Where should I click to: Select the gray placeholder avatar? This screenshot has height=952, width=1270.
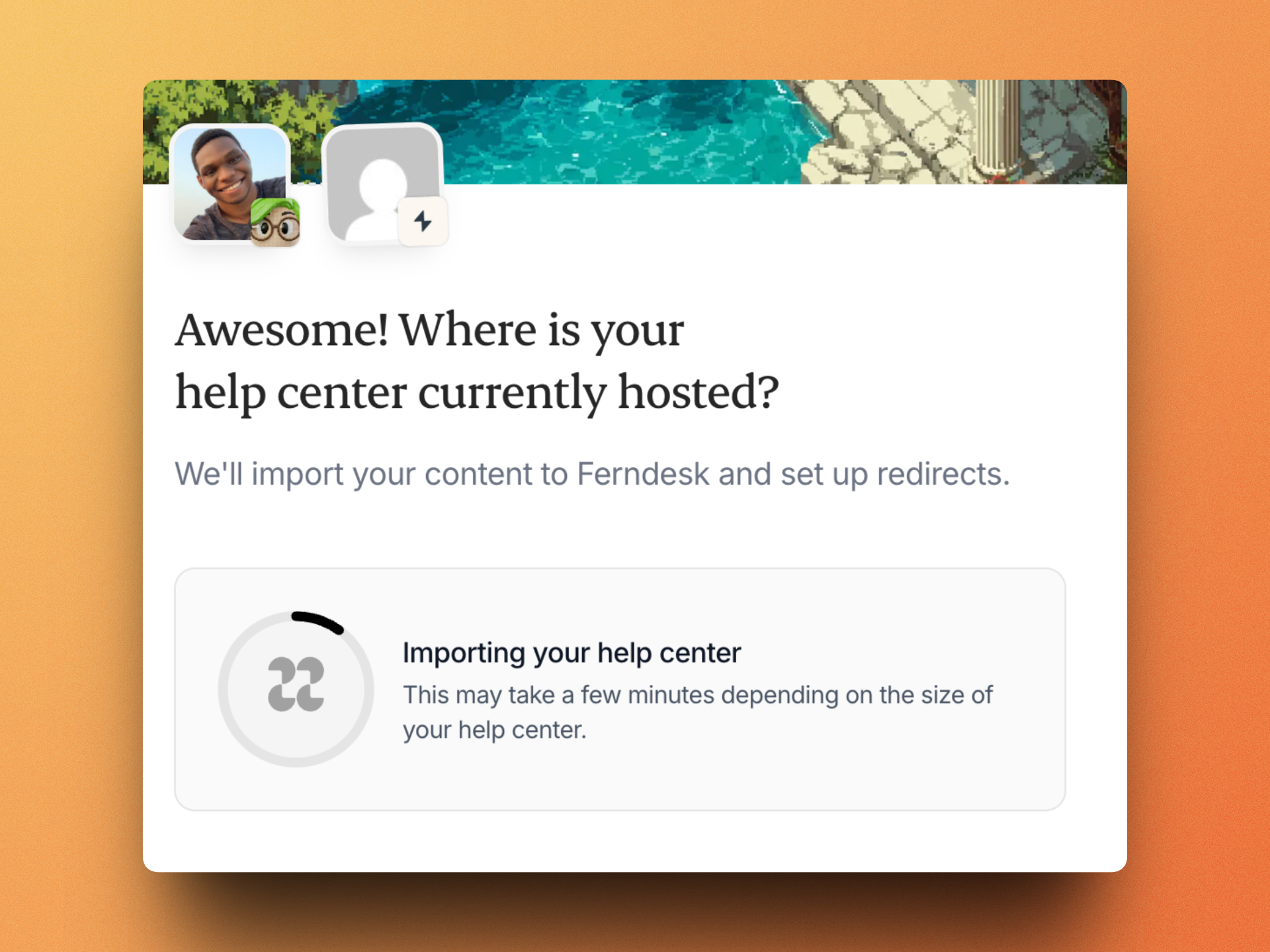click(382, 183)
